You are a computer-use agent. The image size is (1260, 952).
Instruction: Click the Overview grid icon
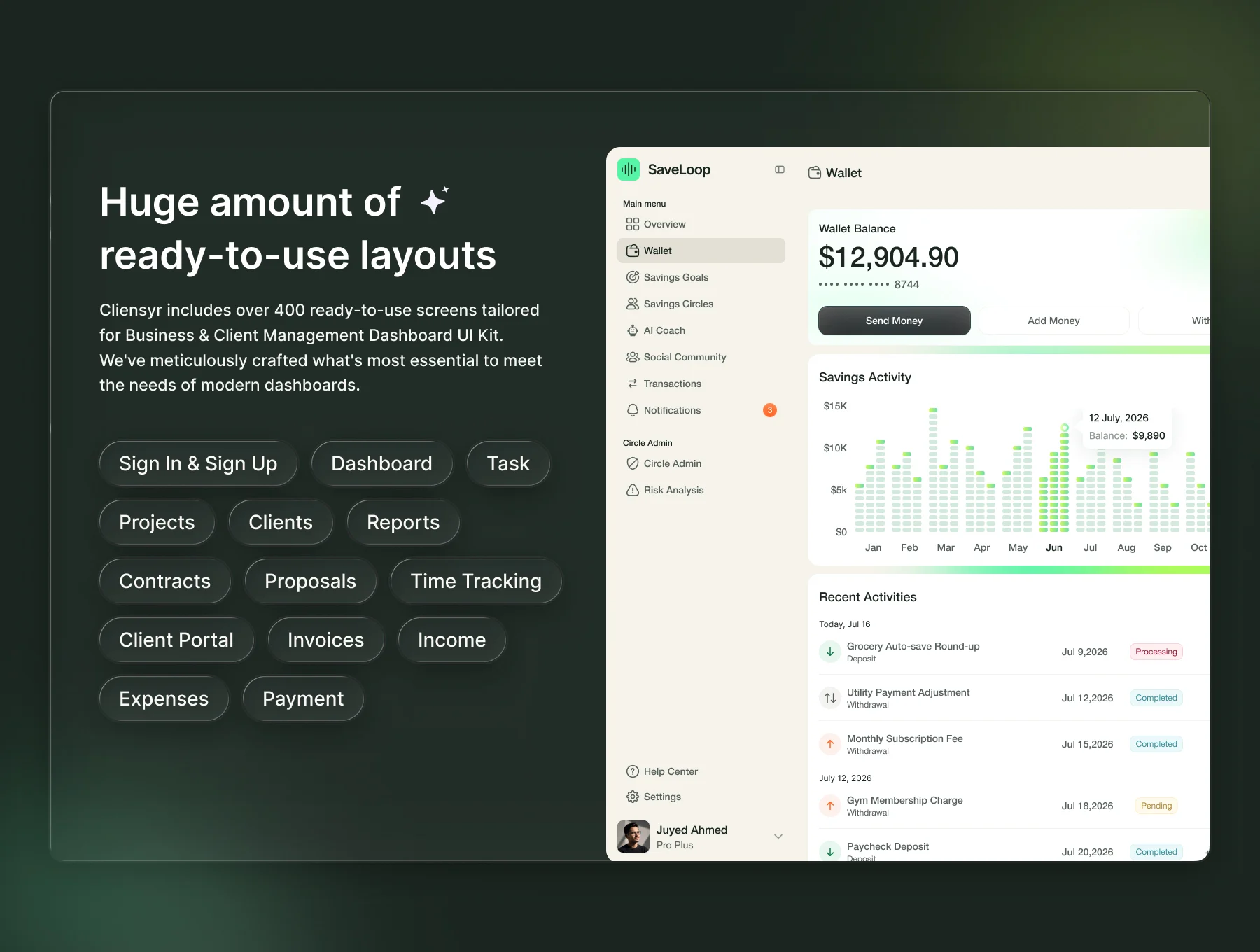[x=633, y=224]
